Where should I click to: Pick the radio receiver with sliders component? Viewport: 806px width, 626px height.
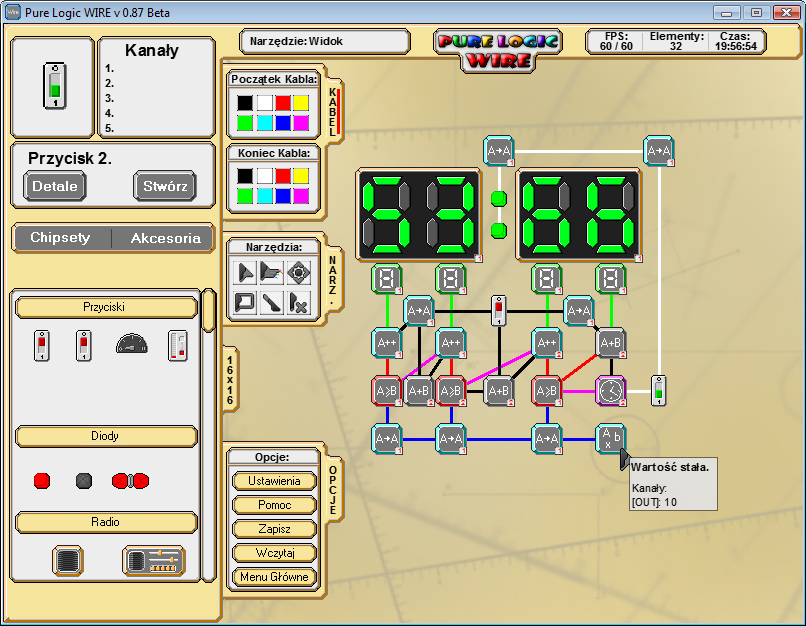tap(153, 561)
